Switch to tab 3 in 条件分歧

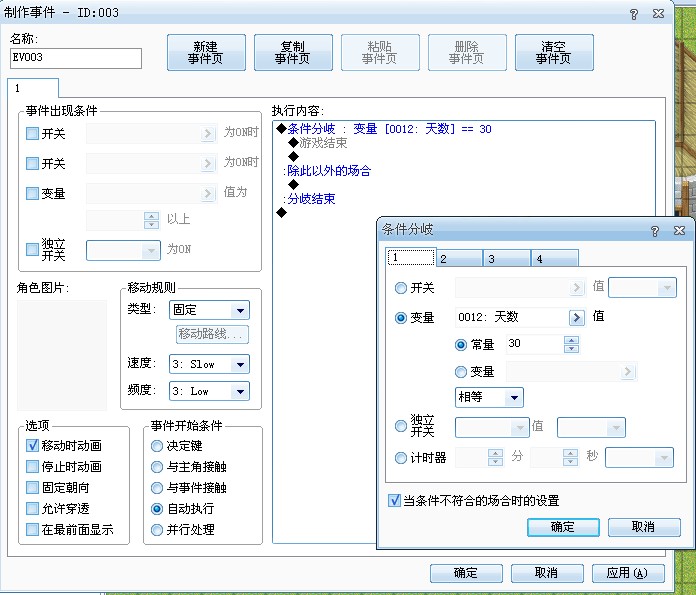pos(507,259)
